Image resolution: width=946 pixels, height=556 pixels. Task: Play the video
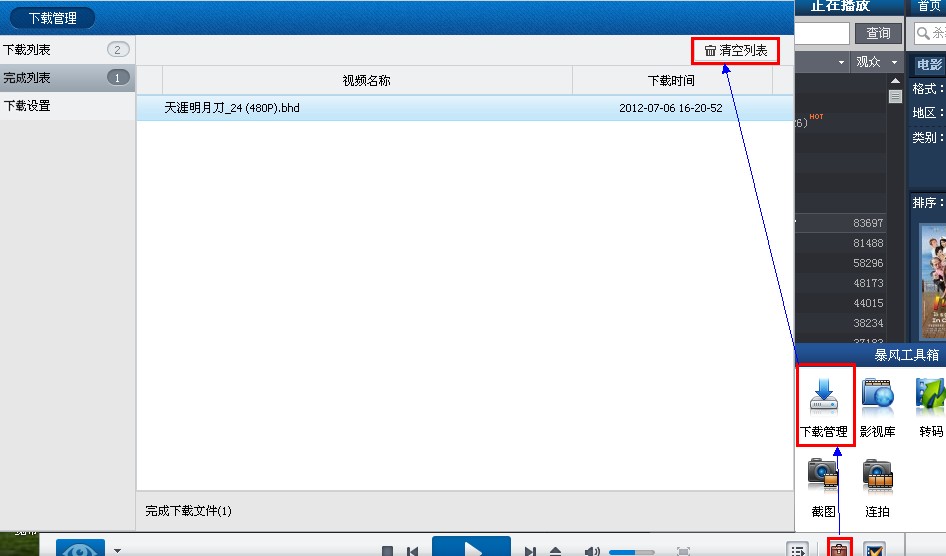(471, 546)
